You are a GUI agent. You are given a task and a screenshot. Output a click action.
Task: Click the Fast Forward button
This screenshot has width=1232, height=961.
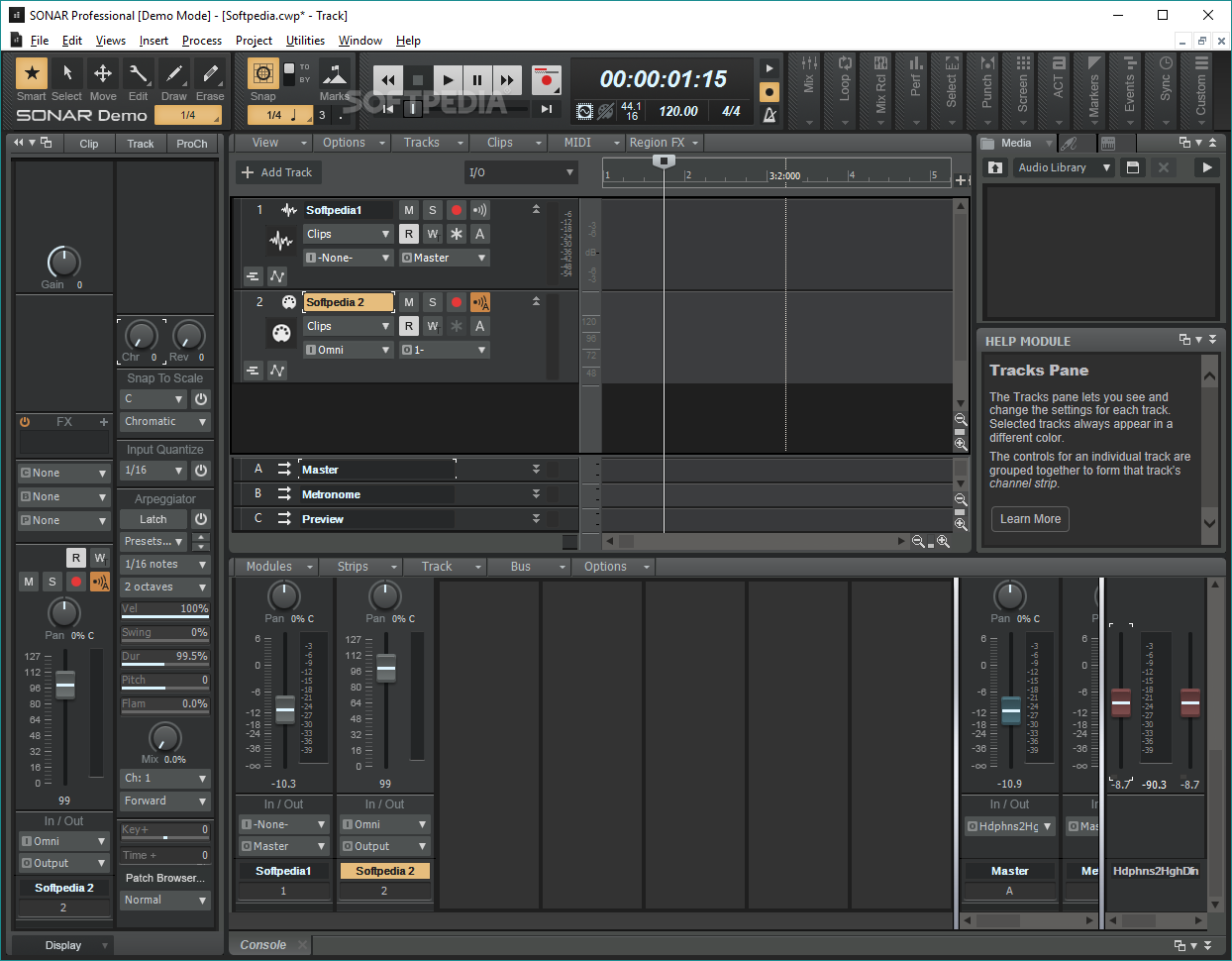click(507, 80)
